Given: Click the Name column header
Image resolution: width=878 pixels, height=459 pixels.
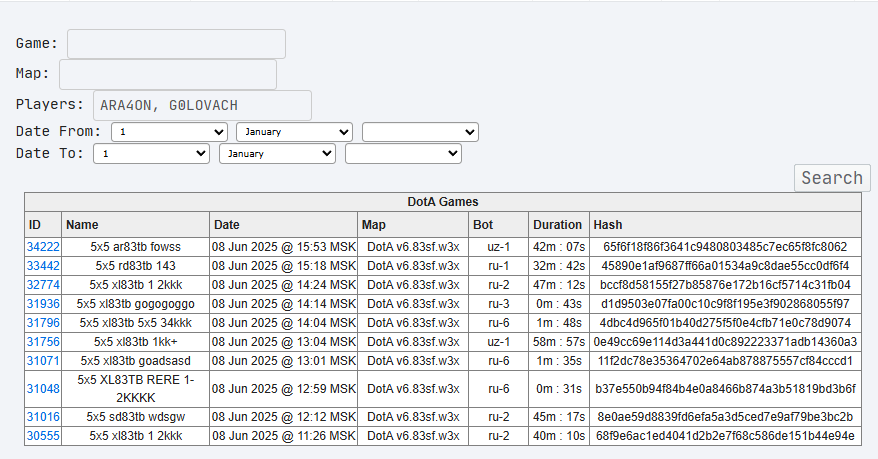Looking at the screenshot, I should click(x=136, y=225).
